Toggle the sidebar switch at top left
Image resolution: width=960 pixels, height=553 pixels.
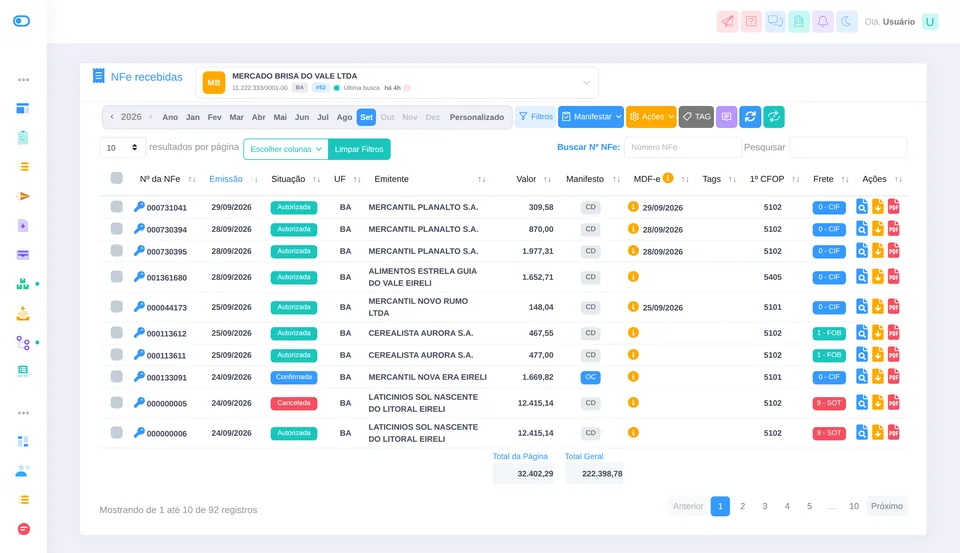pos(21,21)
